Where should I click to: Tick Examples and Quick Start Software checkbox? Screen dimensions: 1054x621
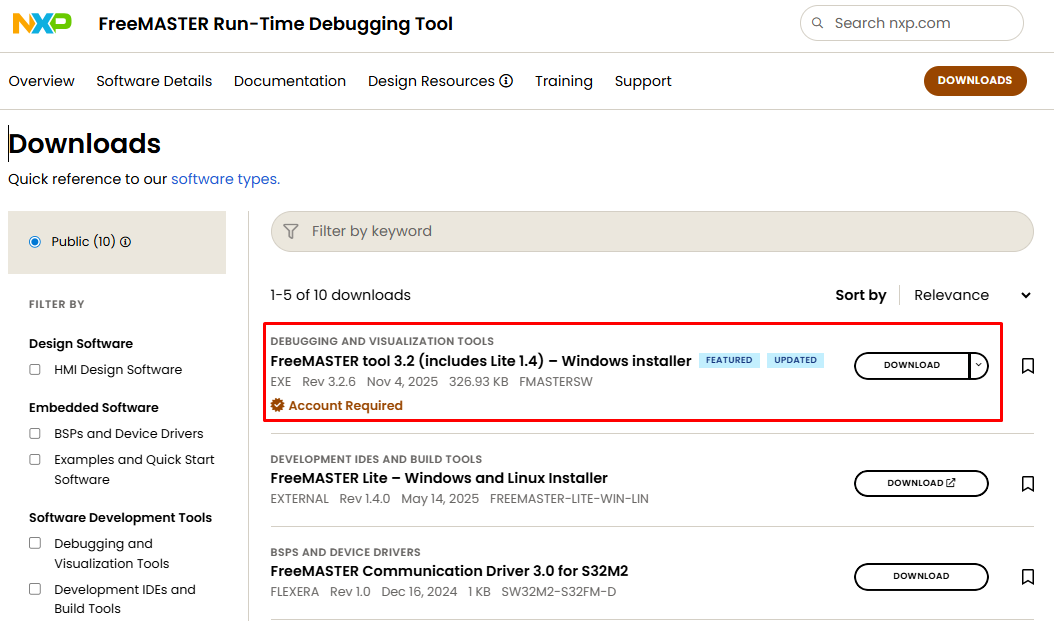click(35, 460)
